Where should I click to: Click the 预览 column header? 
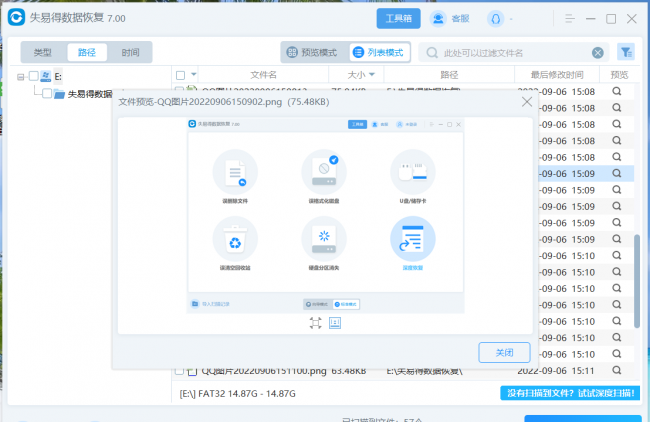tap(619, 75)
